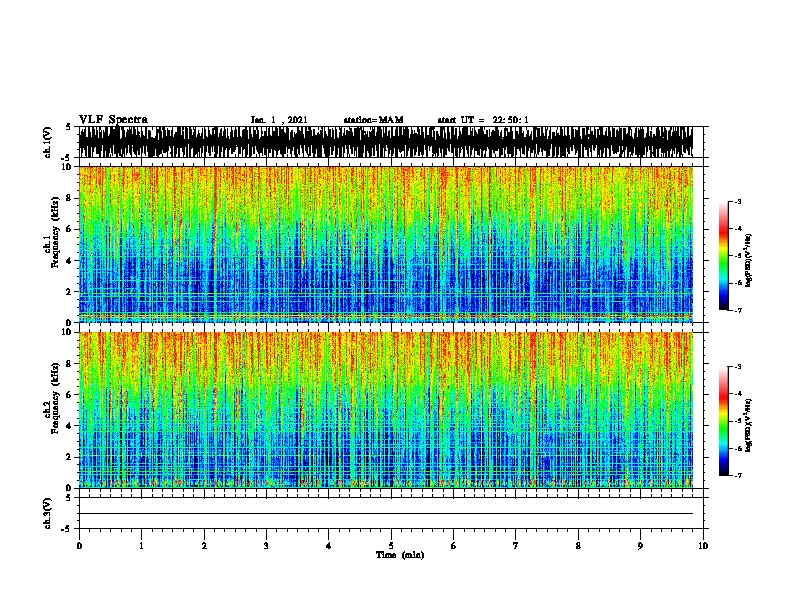Click time axis tick label '6'
The image size is (792, 612).
coord(454,546)
